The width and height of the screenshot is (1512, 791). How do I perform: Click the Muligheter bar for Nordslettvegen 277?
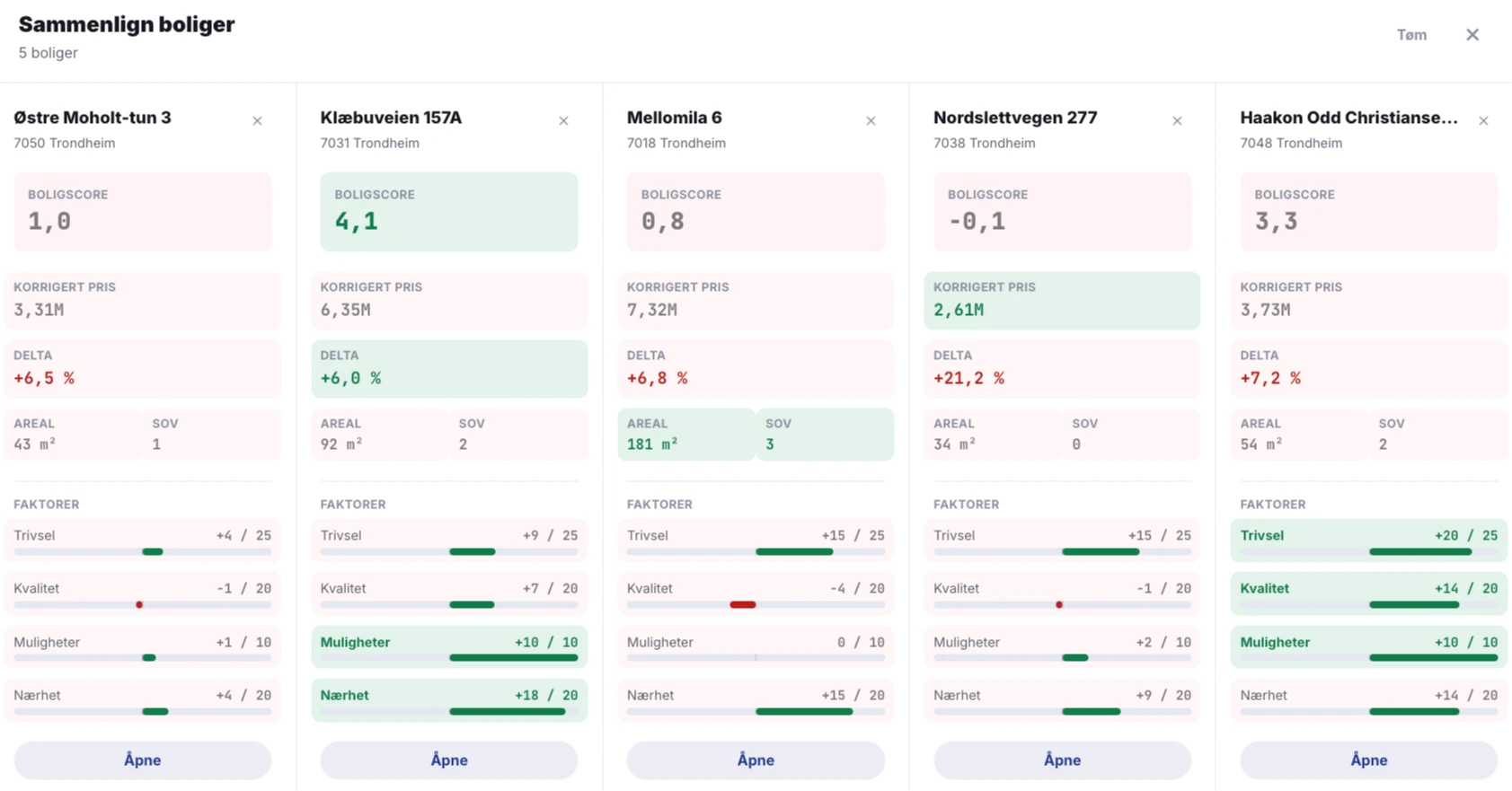[x=1062, y=658]
